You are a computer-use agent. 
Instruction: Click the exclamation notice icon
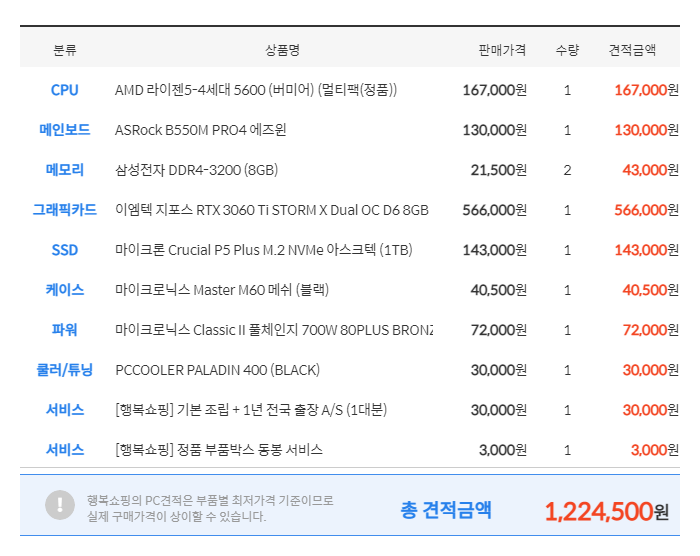pos(60,505)
